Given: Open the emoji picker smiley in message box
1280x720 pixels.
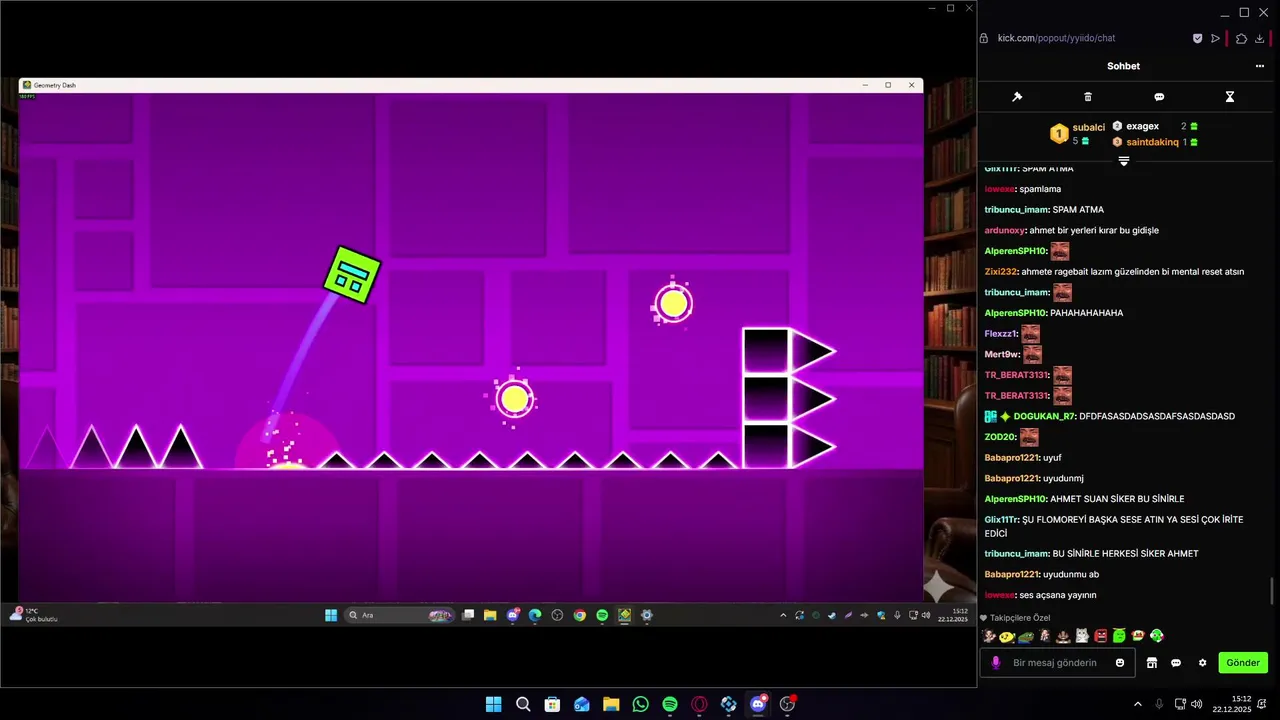Looking at the screenshot, I should tap(1120, 662).
